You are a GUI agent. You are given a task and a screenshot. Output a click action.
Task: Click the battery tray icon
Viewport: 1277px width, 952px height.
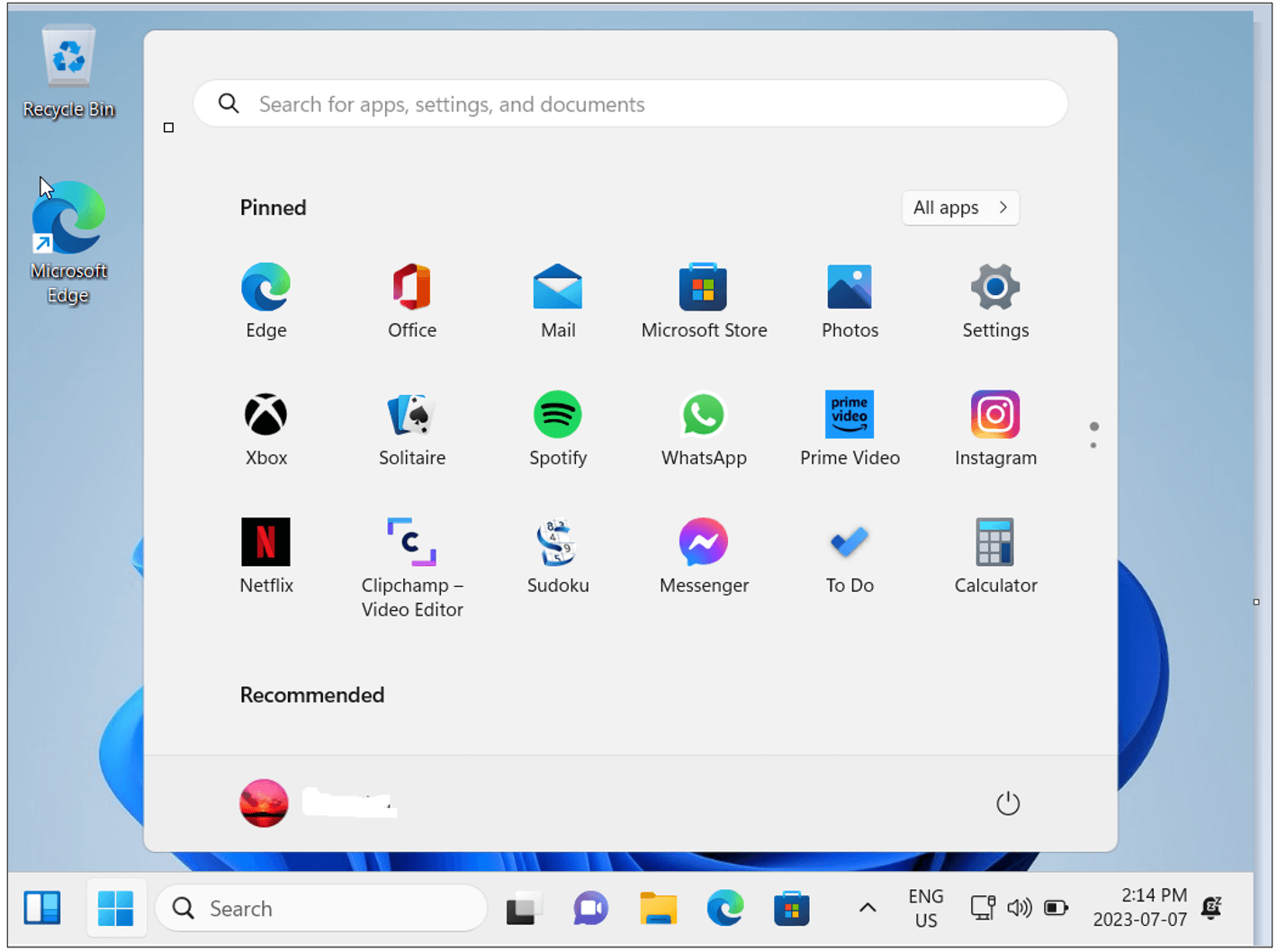(x=1057, y=908)
